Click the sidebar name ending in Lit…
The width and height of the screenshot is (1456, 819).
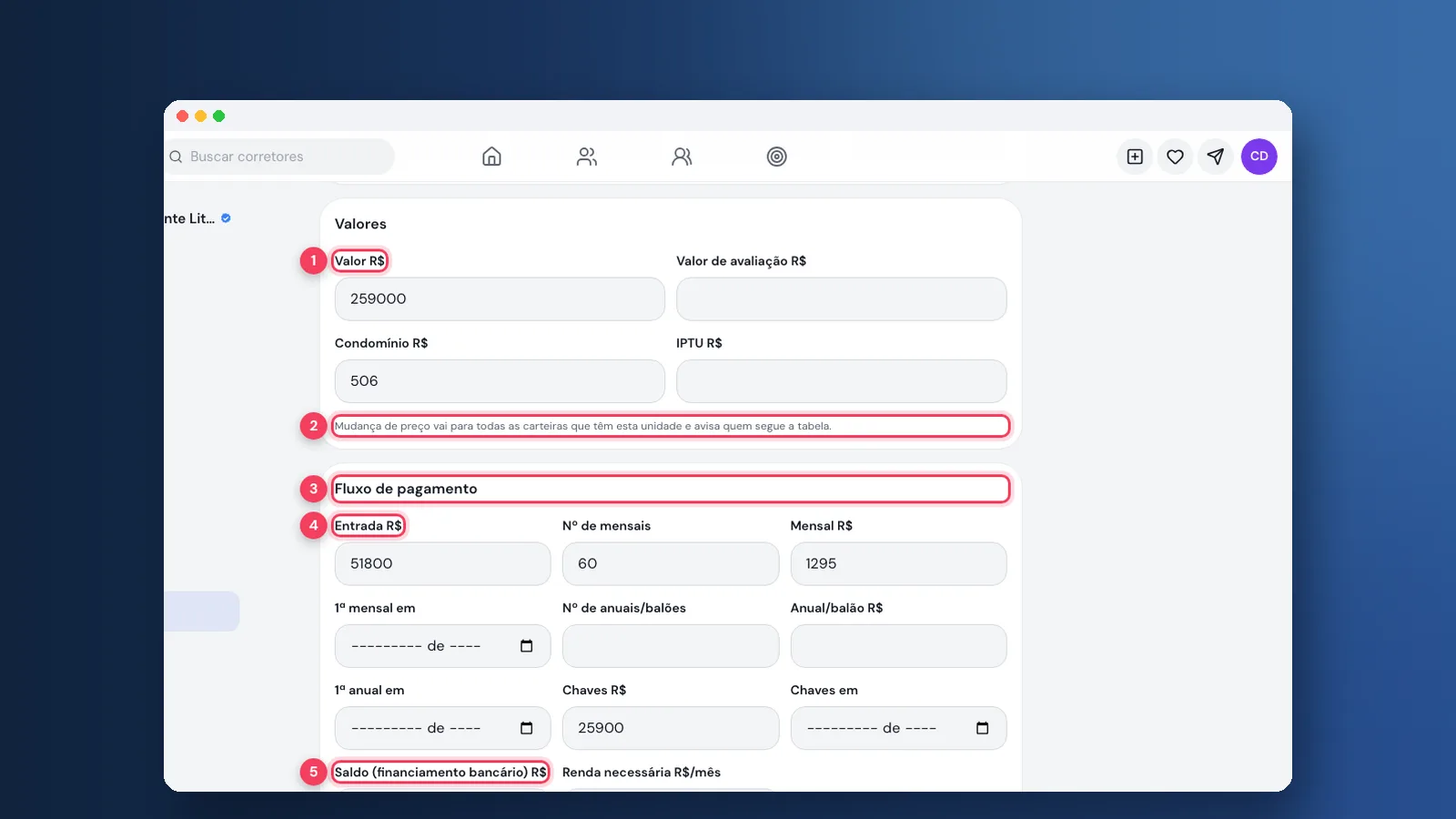pyautogui.click(x=189, y=218)
